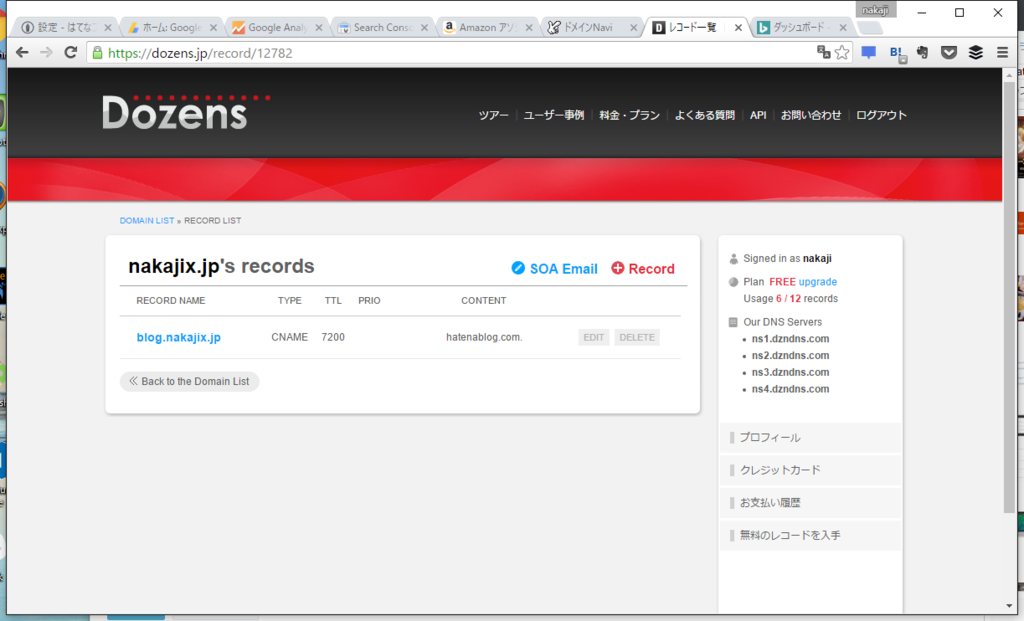Click the page vertical scrollbar
The image size is (1024, 621).
(x=1009, y=296)
